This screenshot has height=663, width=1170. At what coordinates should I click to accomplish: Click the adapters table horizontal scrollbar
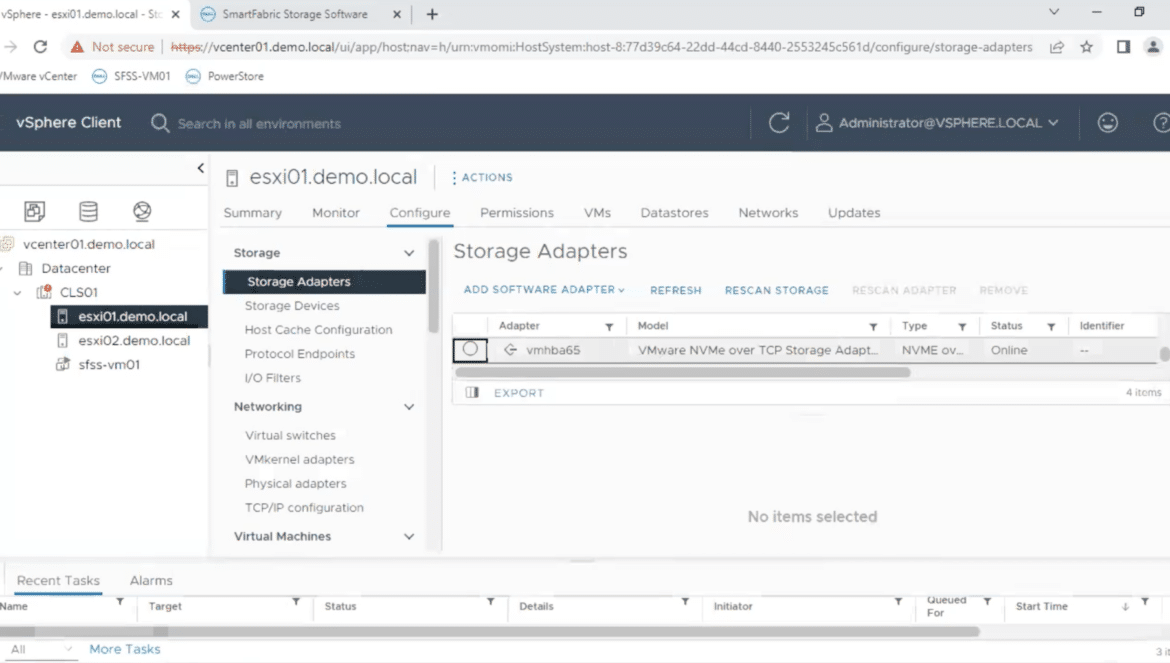click(x=683, y=372)
